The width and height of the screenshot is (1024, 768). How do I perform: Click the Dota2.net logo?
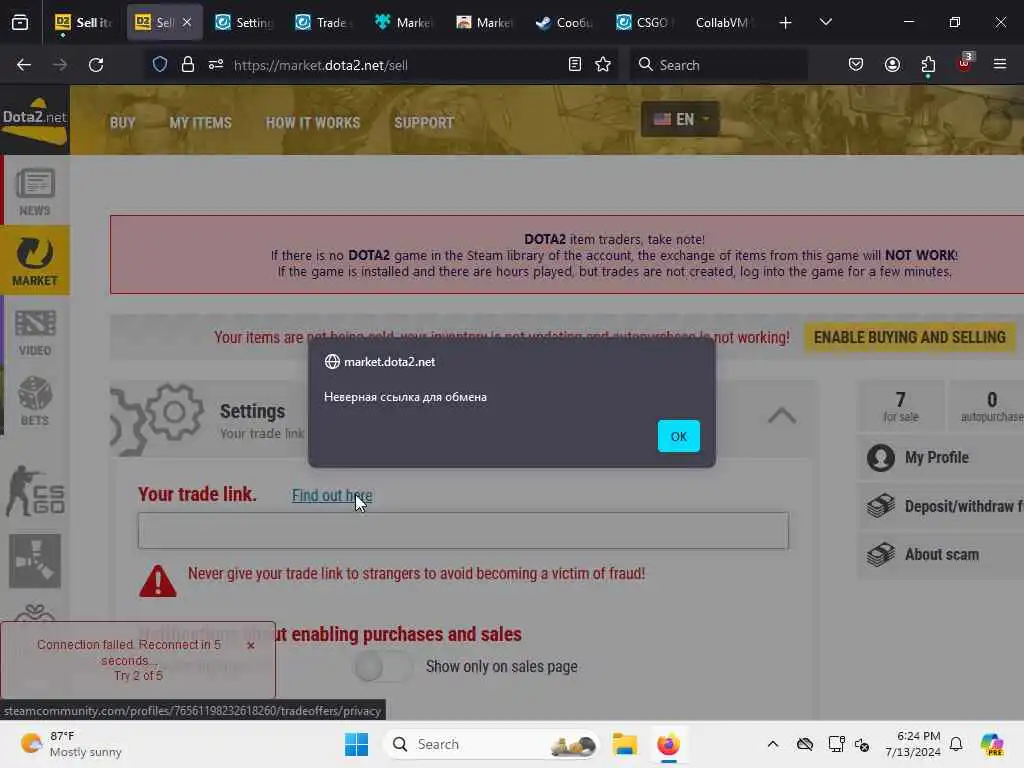(x=35, y=120)
